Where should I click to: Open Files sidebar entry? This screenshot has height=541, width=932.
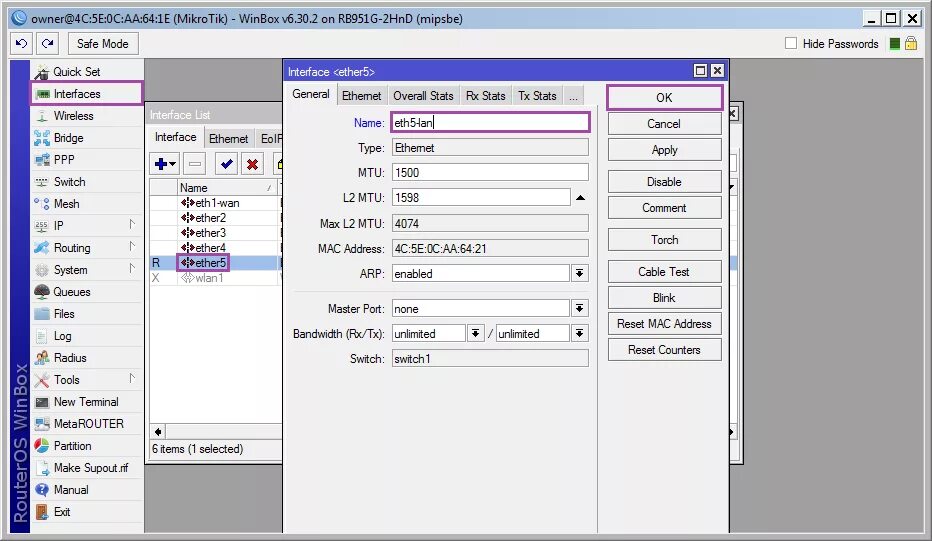point(87,314)
